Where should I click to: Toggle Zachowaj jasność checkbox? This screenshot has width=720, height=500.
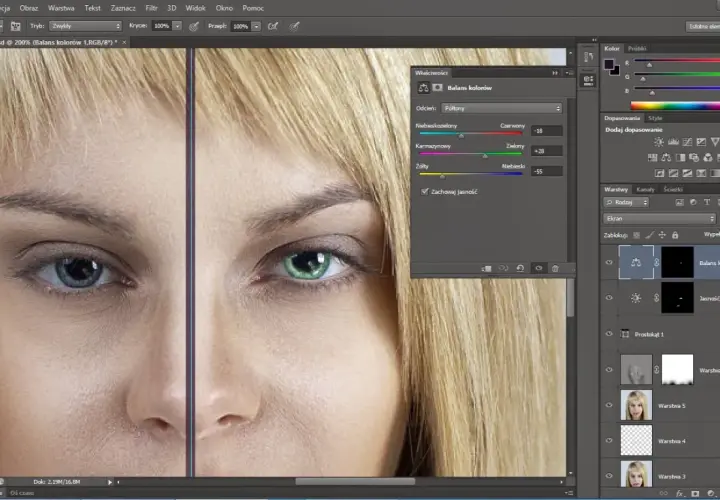click(425, 191)
